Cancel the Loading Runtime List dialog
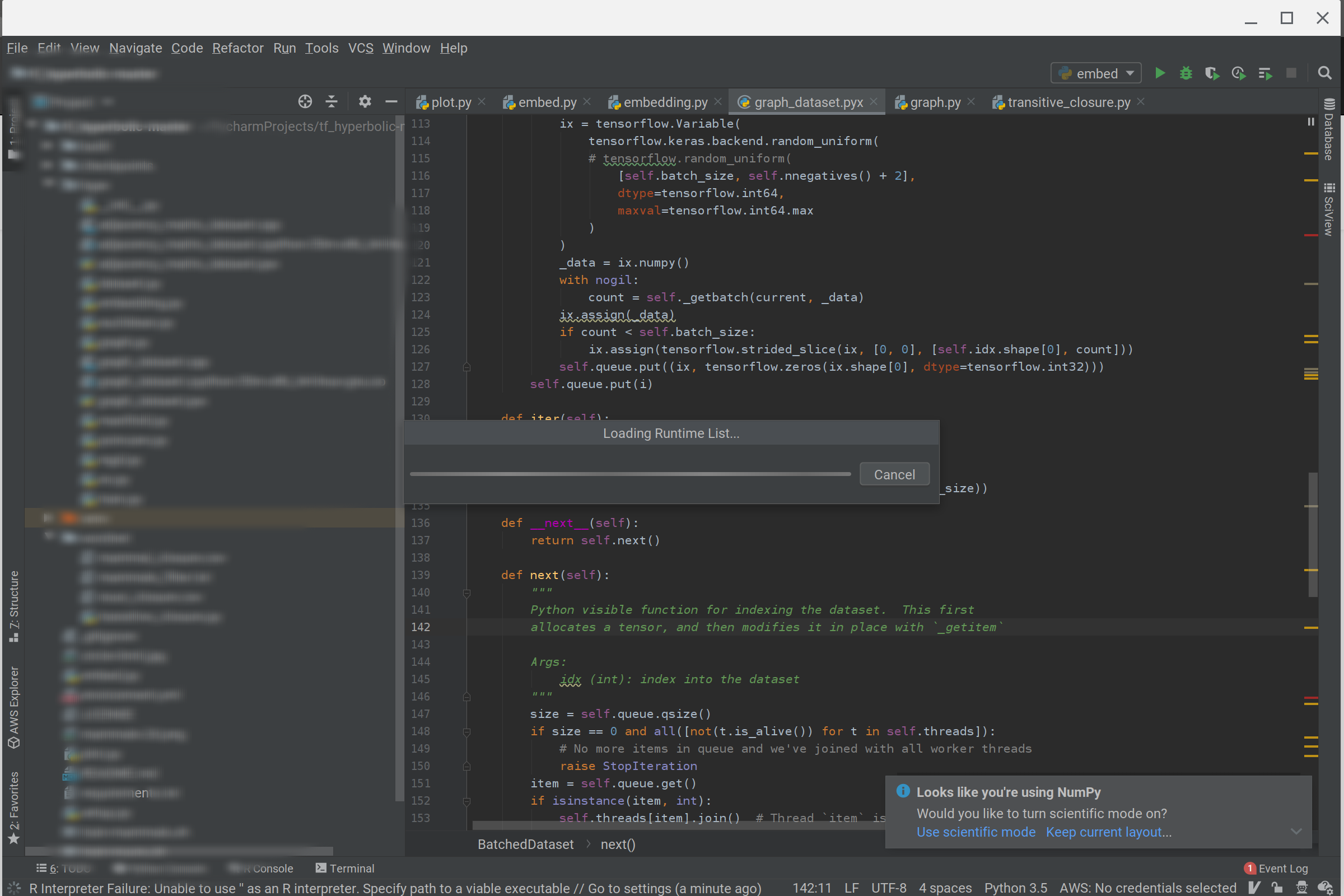 [894, 474]
